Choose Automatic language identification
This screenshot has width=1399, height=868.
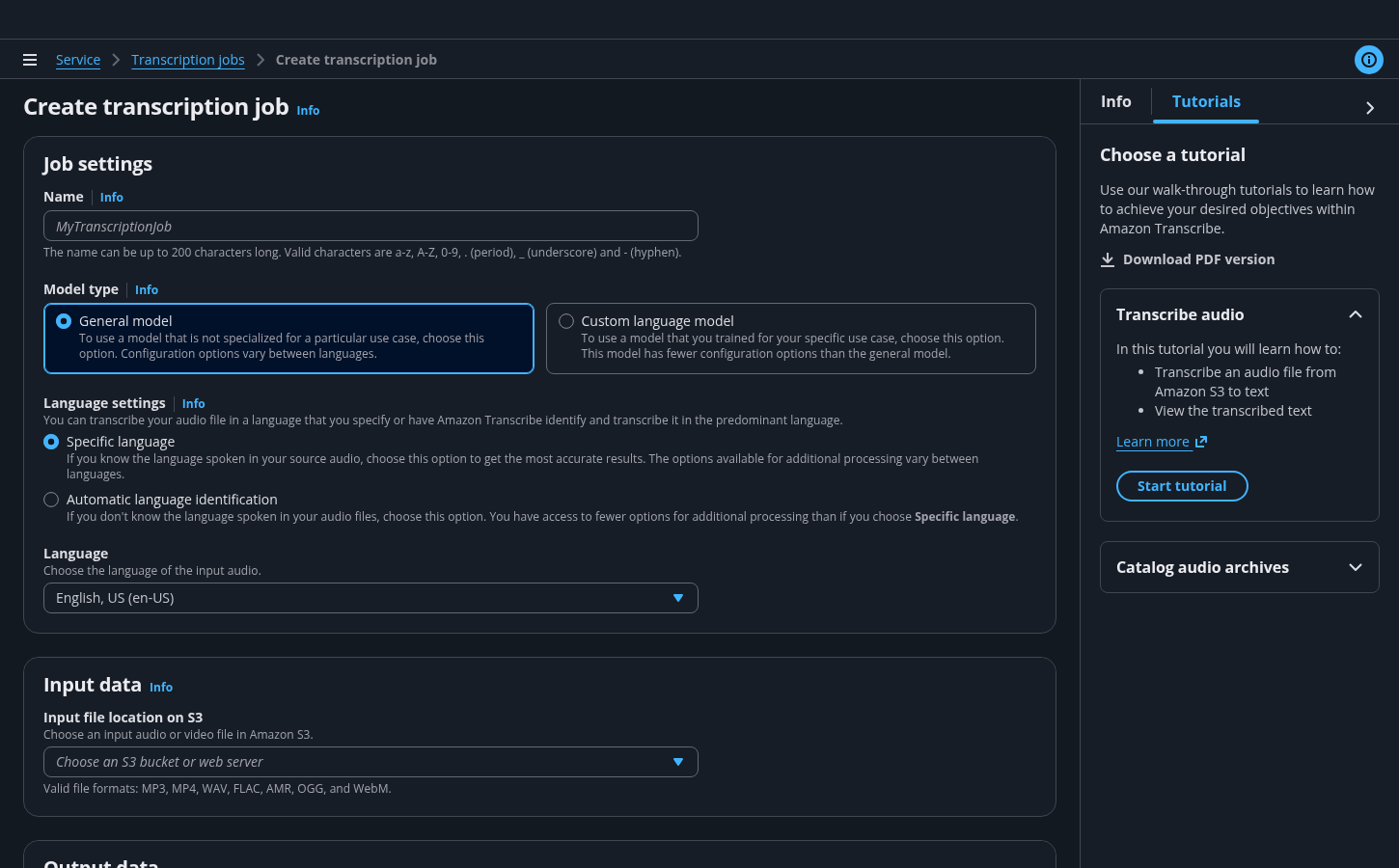[x=51, y=500]
